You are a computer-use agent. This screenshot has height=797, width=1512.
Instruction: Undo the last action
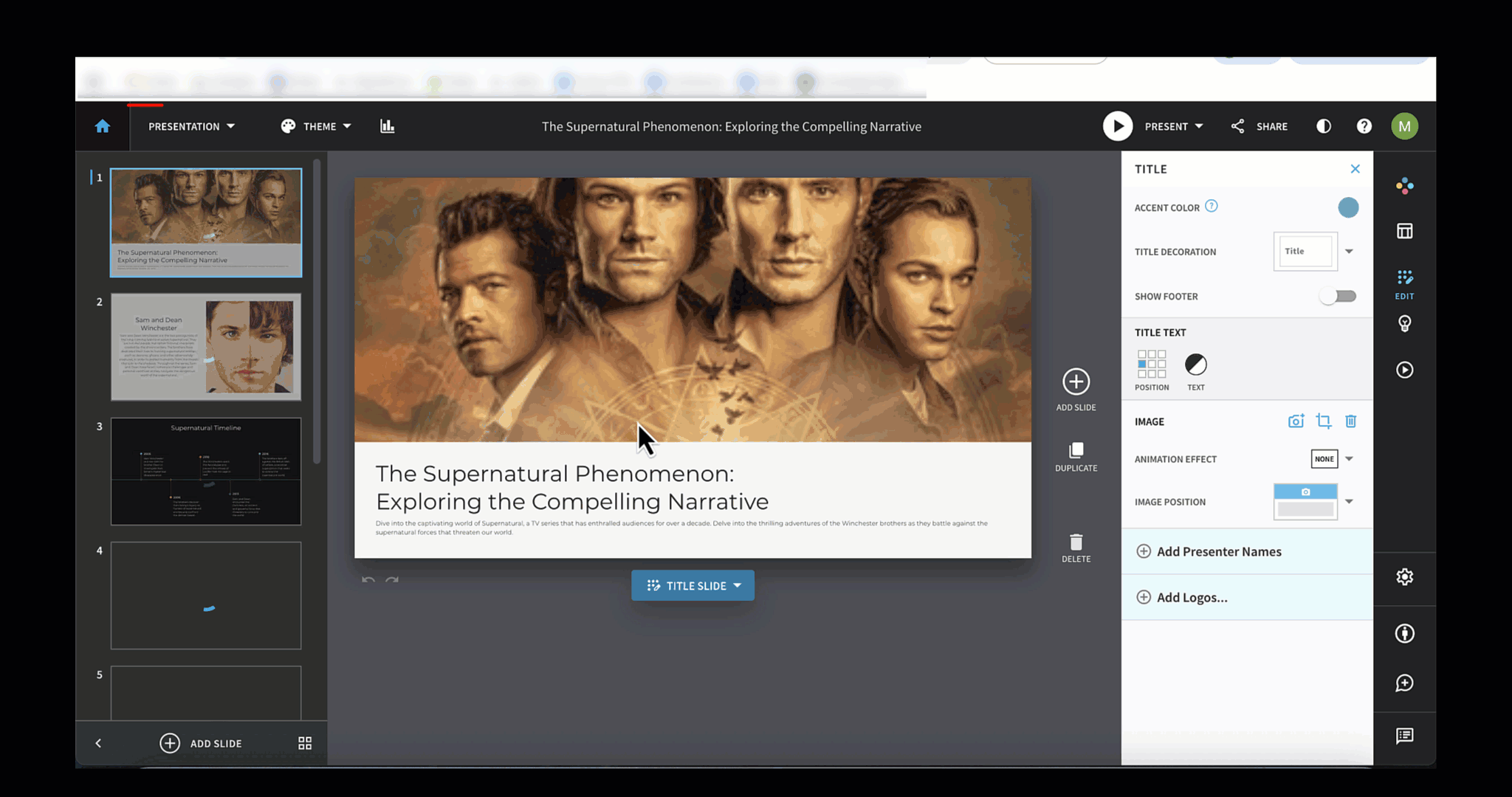[368, 580]
